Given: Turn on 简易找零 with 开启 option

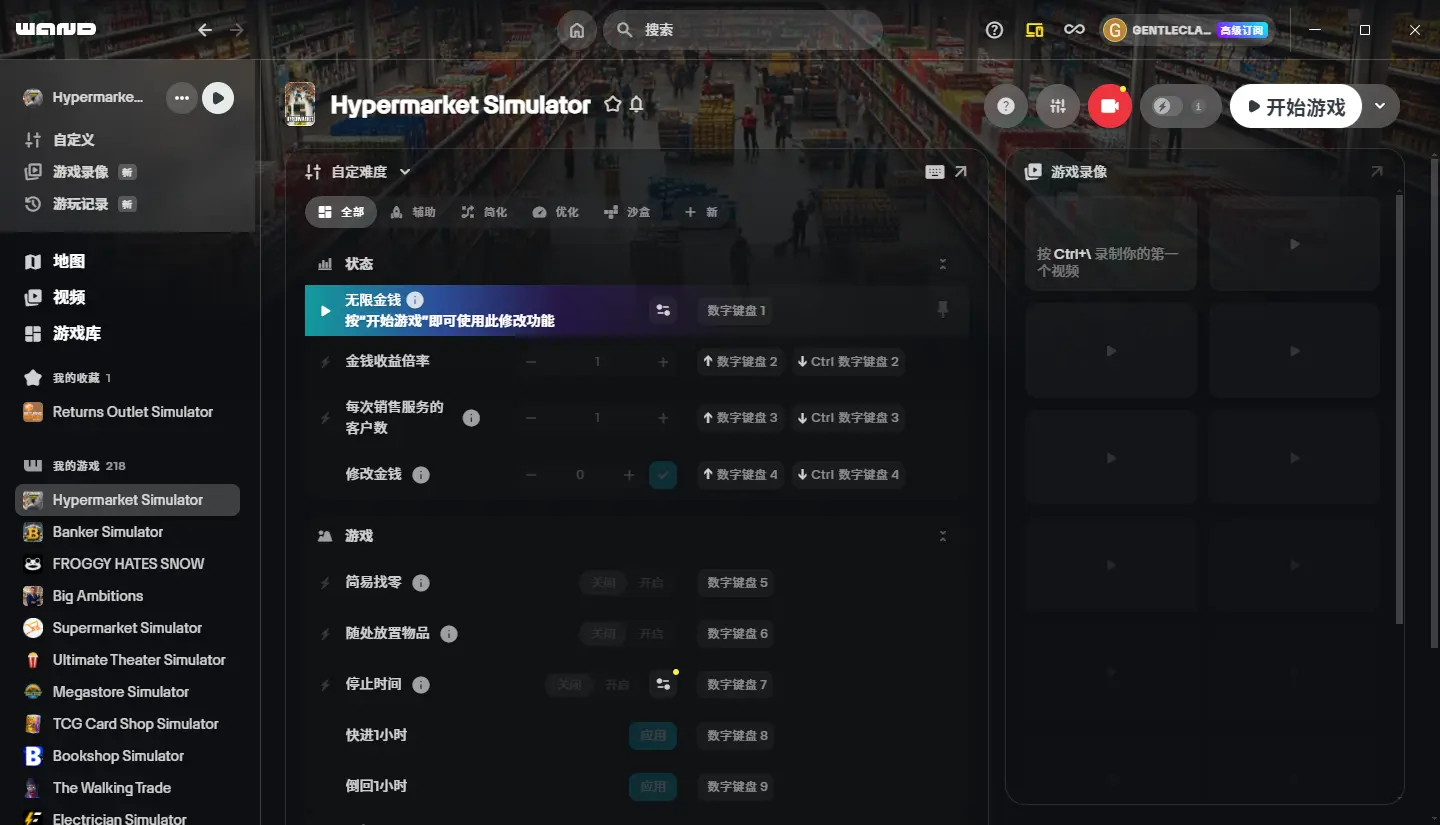Looking at the screenshot, I should (651, 583).
